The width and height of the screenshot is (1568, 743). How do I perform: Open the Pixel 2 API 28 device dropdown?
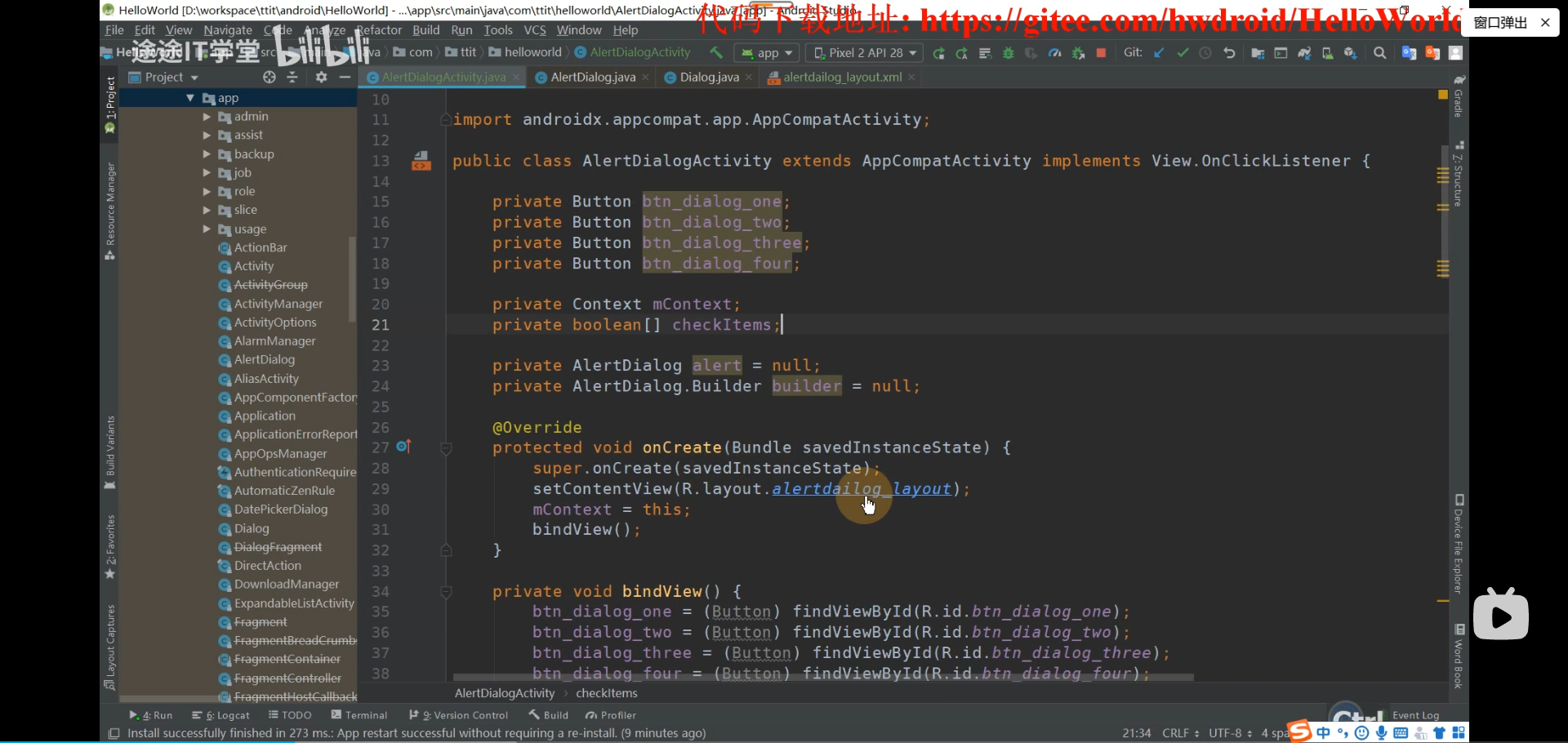[x=865, y=53]
